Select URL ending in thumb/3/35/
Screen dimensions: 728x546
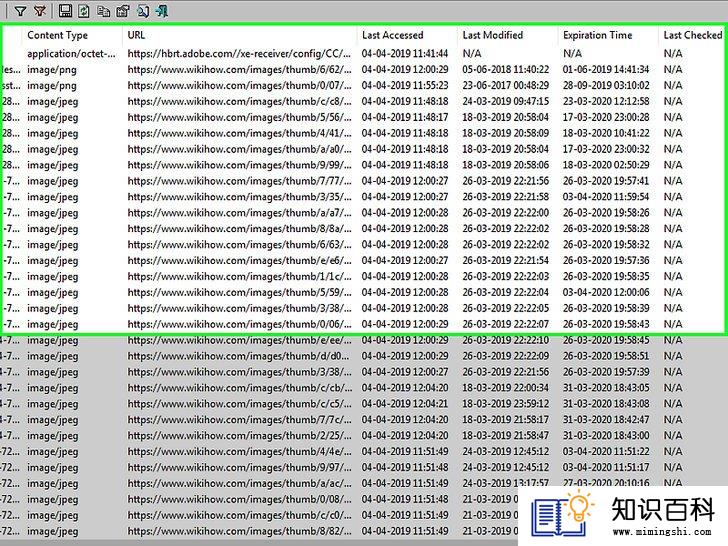tap(239, 197)
